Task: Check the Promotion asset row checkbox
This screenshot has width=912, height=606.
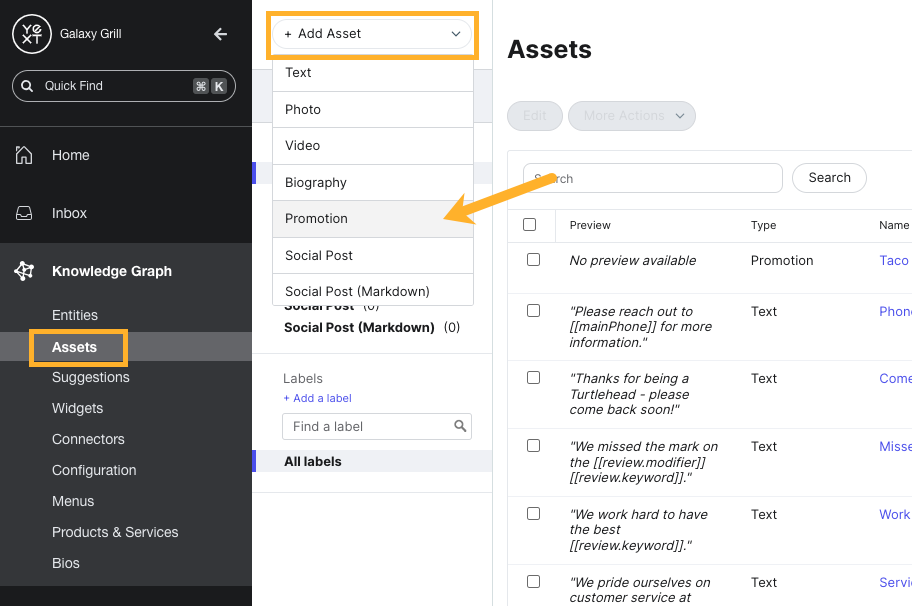Action: point(533,260)
